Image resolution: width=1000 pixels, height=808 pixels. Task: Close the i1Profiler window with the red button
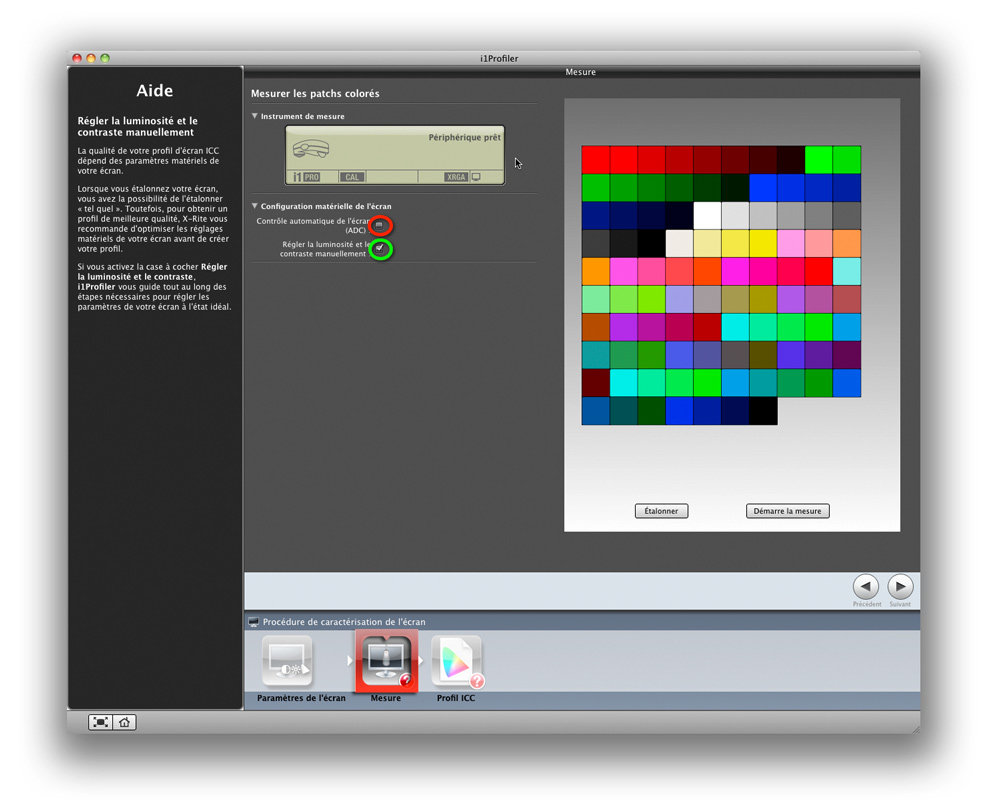(x=77, y=58)
